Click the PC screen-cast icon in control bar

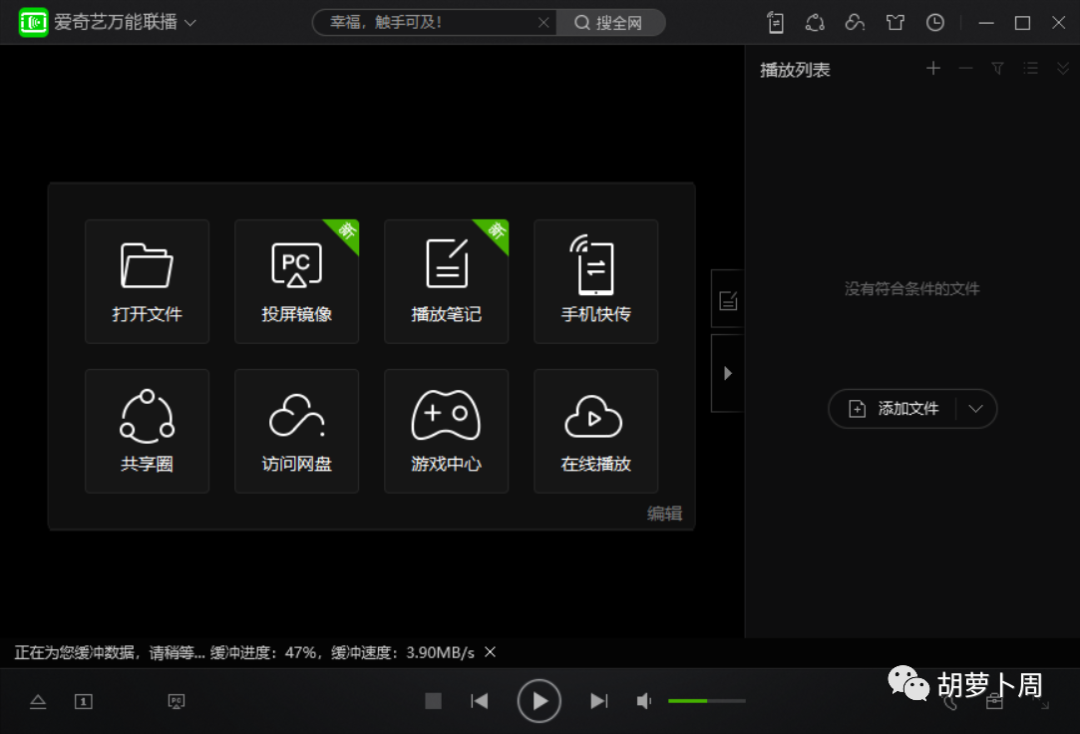176,702
